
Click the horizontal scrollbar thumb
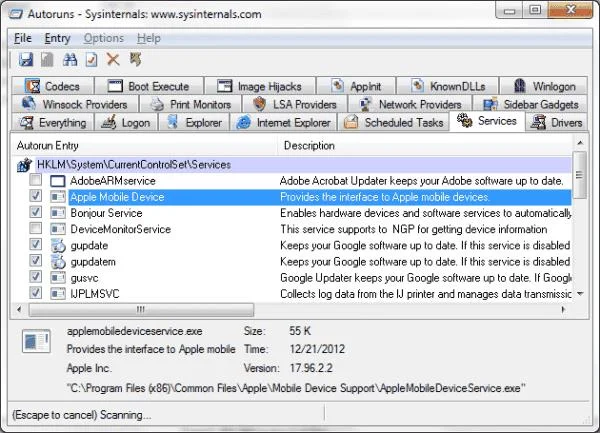pyautogui.click(x=141, y=309)
